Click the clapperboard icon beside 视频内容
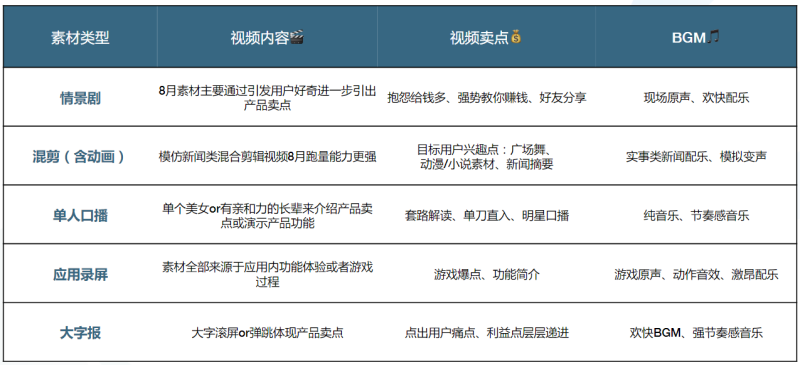This screenshot has height=365, width=800. [297, 37]
